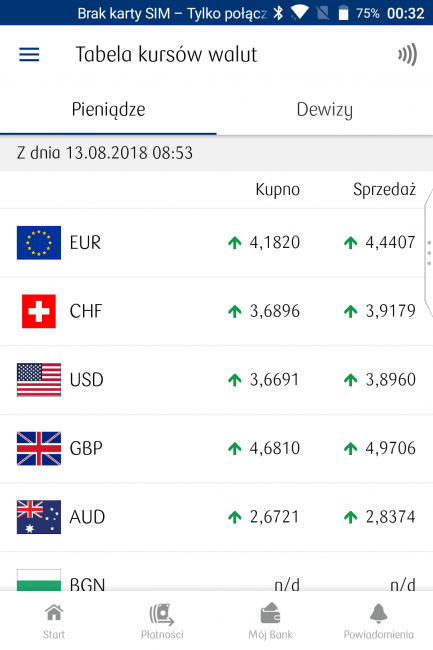Tap the BGN currency row
The image size is (433, 650).
tap(216, 572)
